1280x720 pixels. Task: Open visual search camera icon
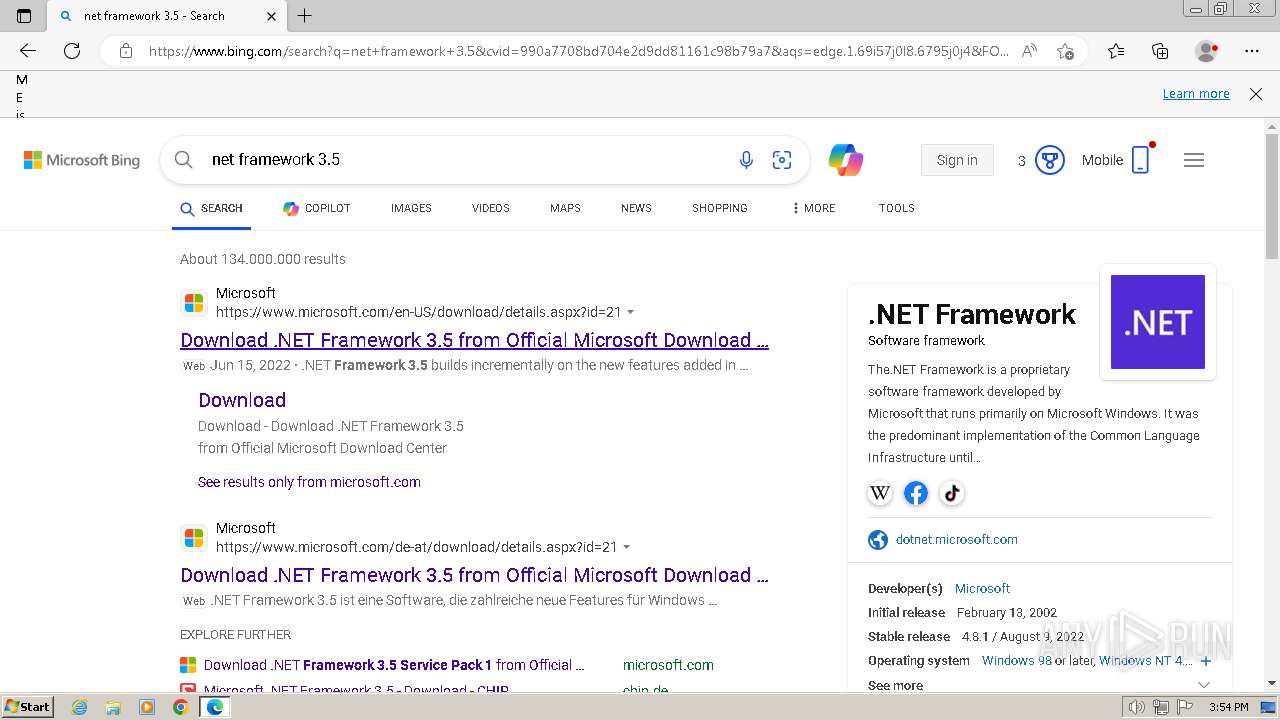pos(782,160)
